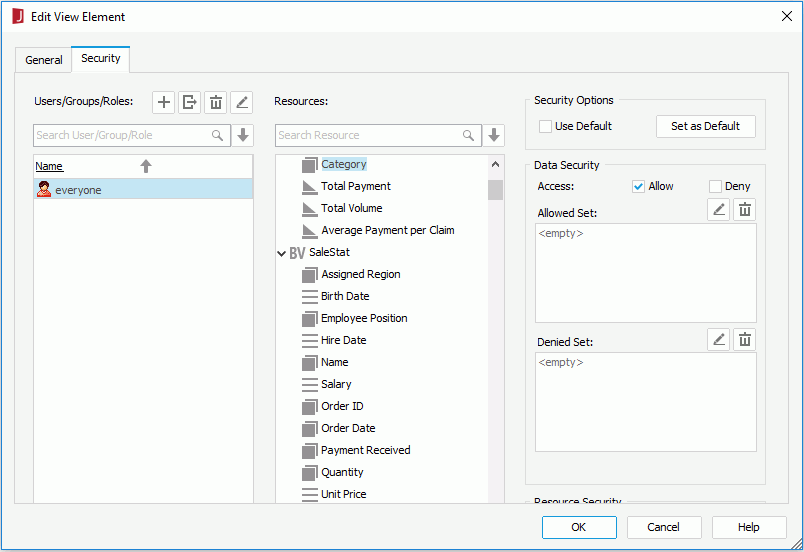Edit the Denied Set with pencil icon

click(718, 339)
